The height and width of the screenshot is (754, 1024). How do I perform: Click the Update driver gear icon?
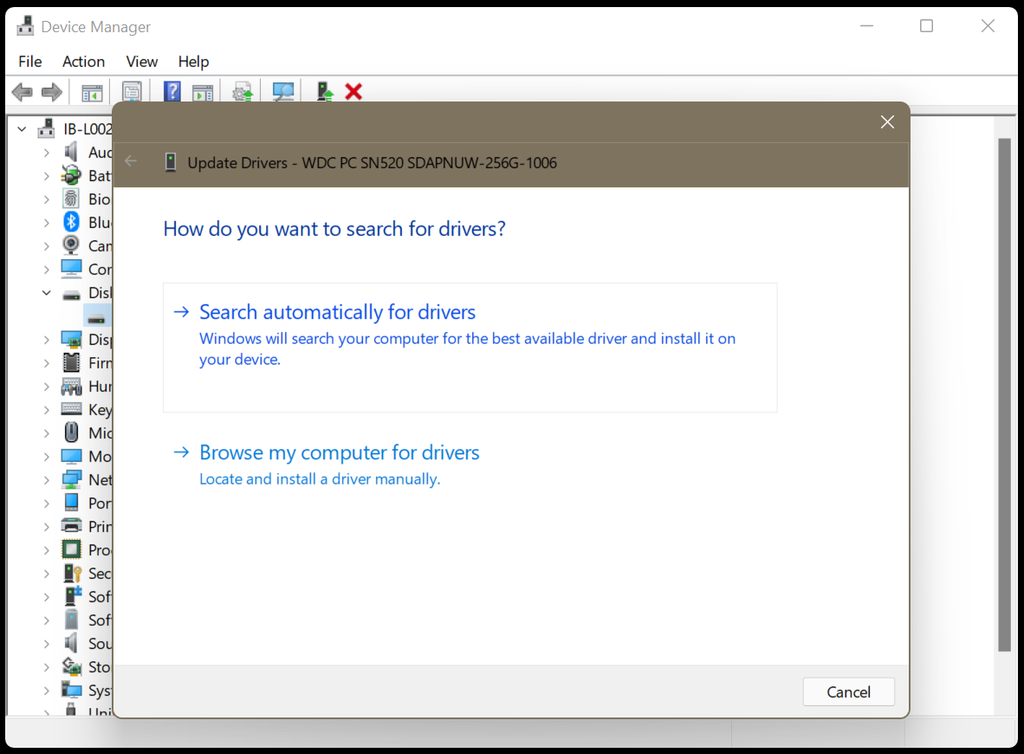[x=242, y=92]
